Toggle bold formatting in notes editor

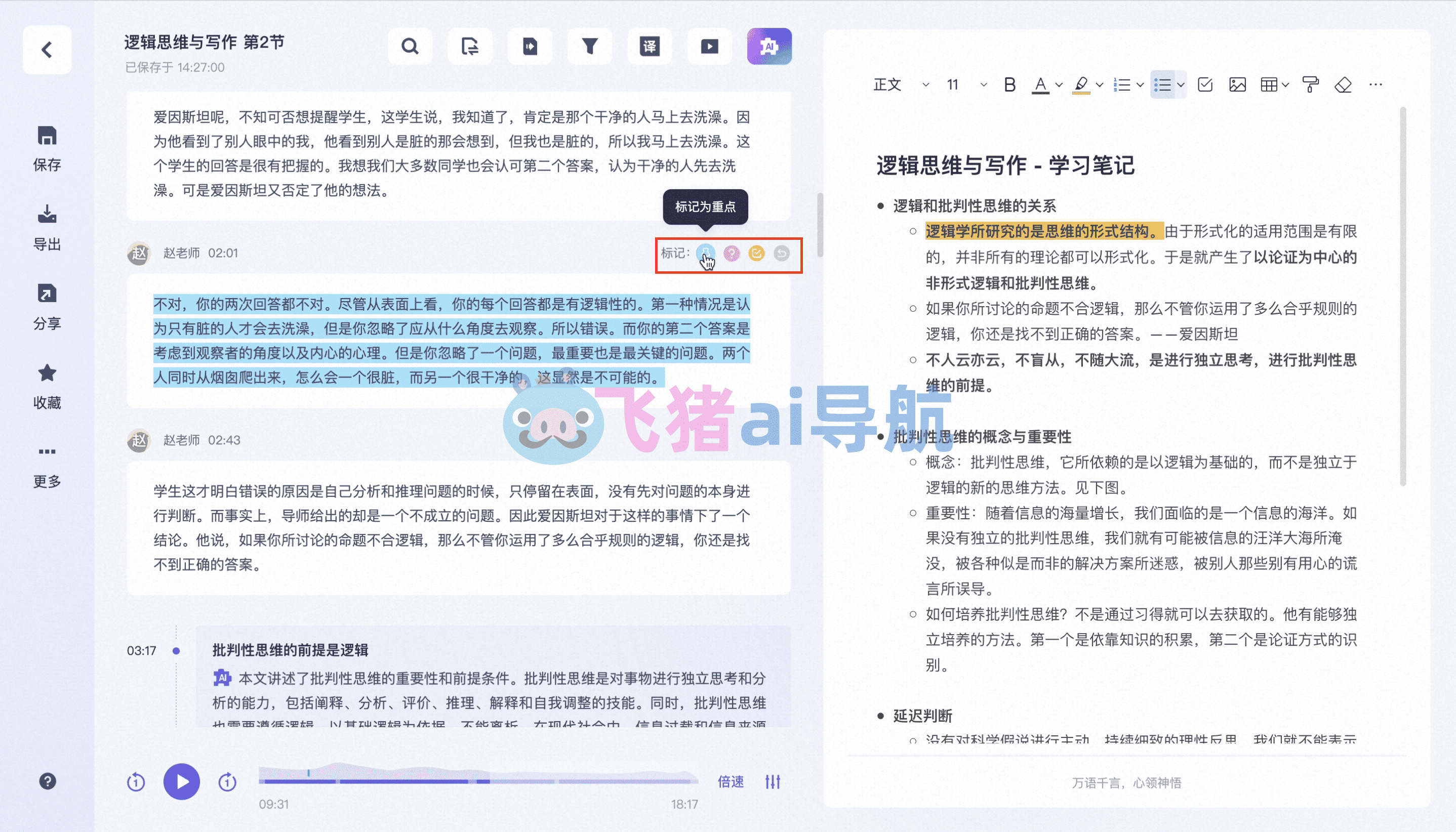click(x=1010, y=85)
